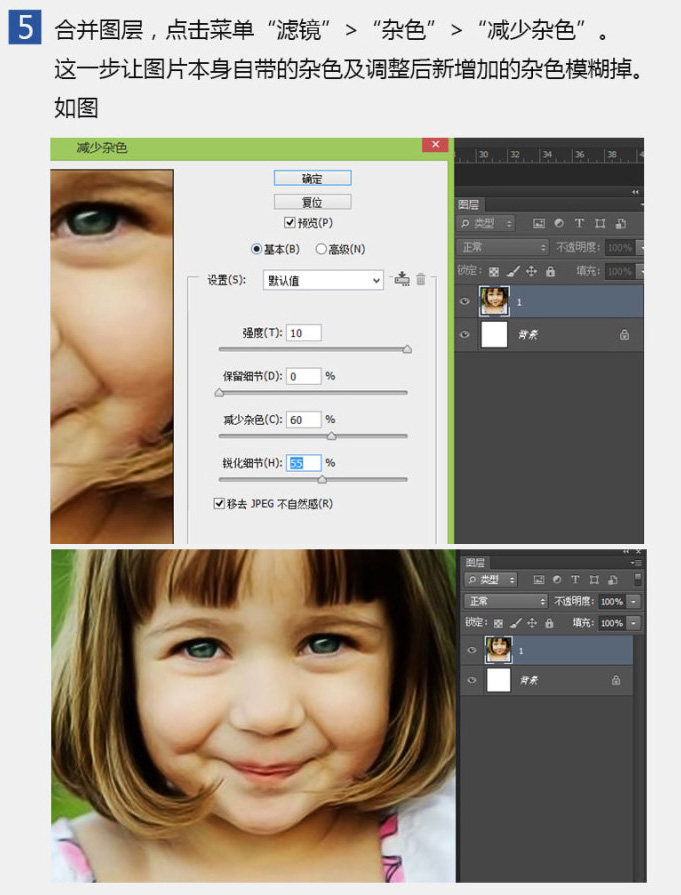Screen dimensions: 681x895
Task: Toggle the 移去 JPEG 不自然感(R) checkbox
Action: [x=219, y=504]
